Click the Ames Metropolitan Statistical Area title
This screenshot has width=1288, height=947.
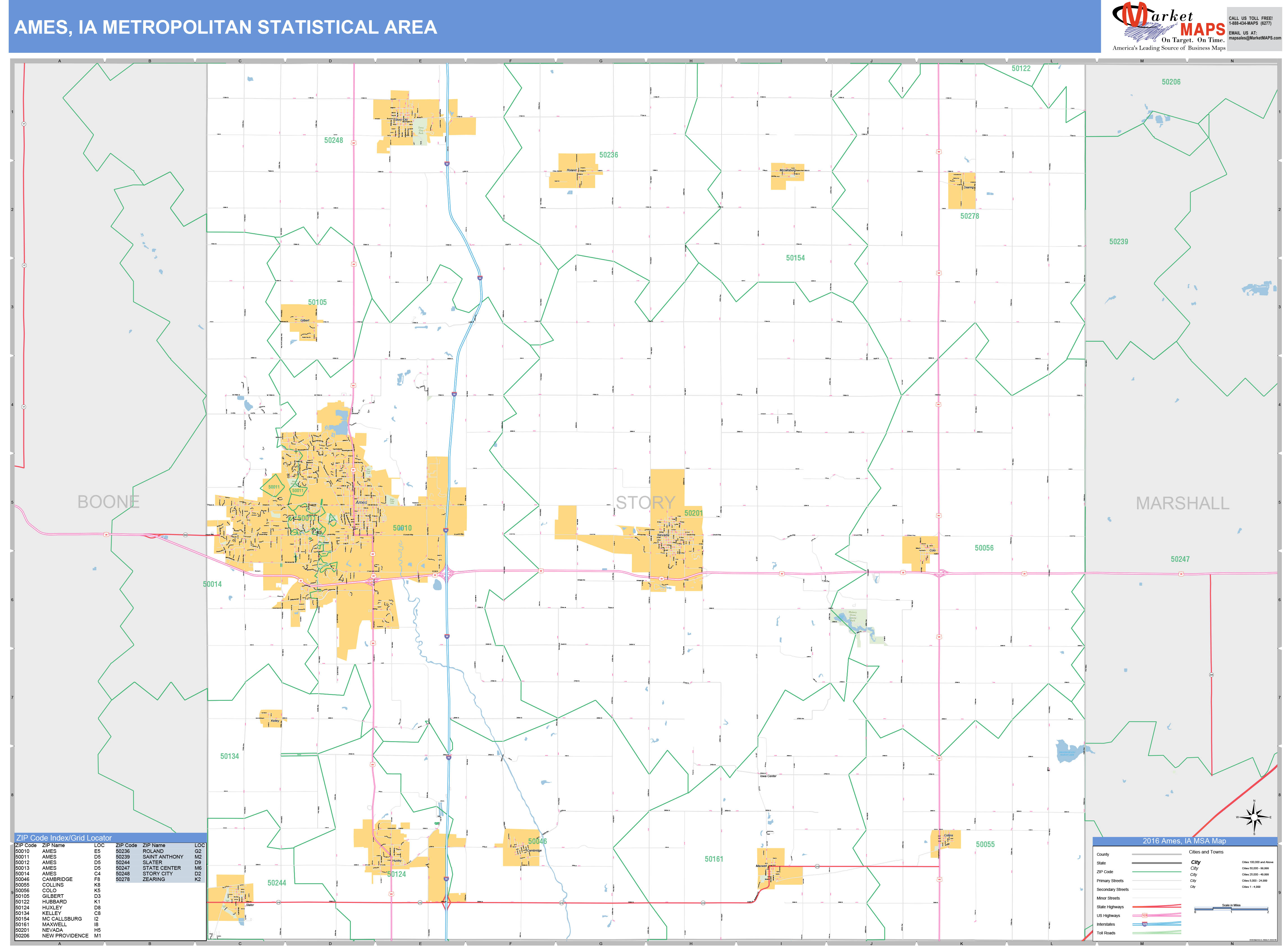(225, 27)
